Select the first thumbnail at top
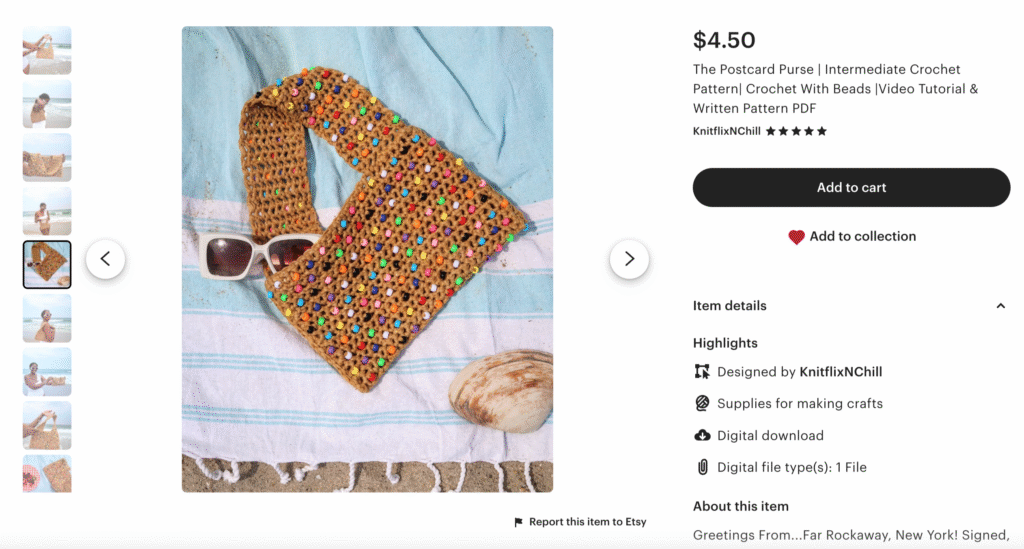 [x=47, y=50]
